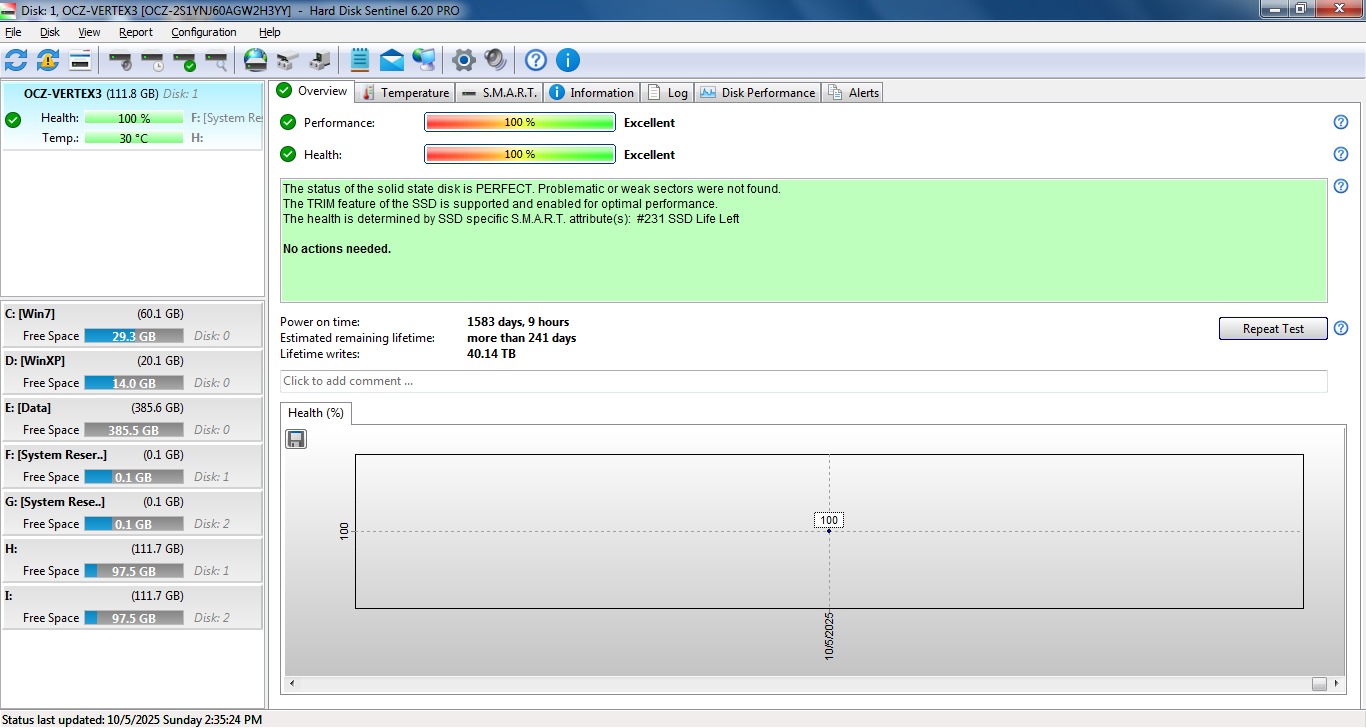Open settings with the gear icon
Viewport: 1366px width, 728px height.
pyautogui.click(x=463, y=60)
